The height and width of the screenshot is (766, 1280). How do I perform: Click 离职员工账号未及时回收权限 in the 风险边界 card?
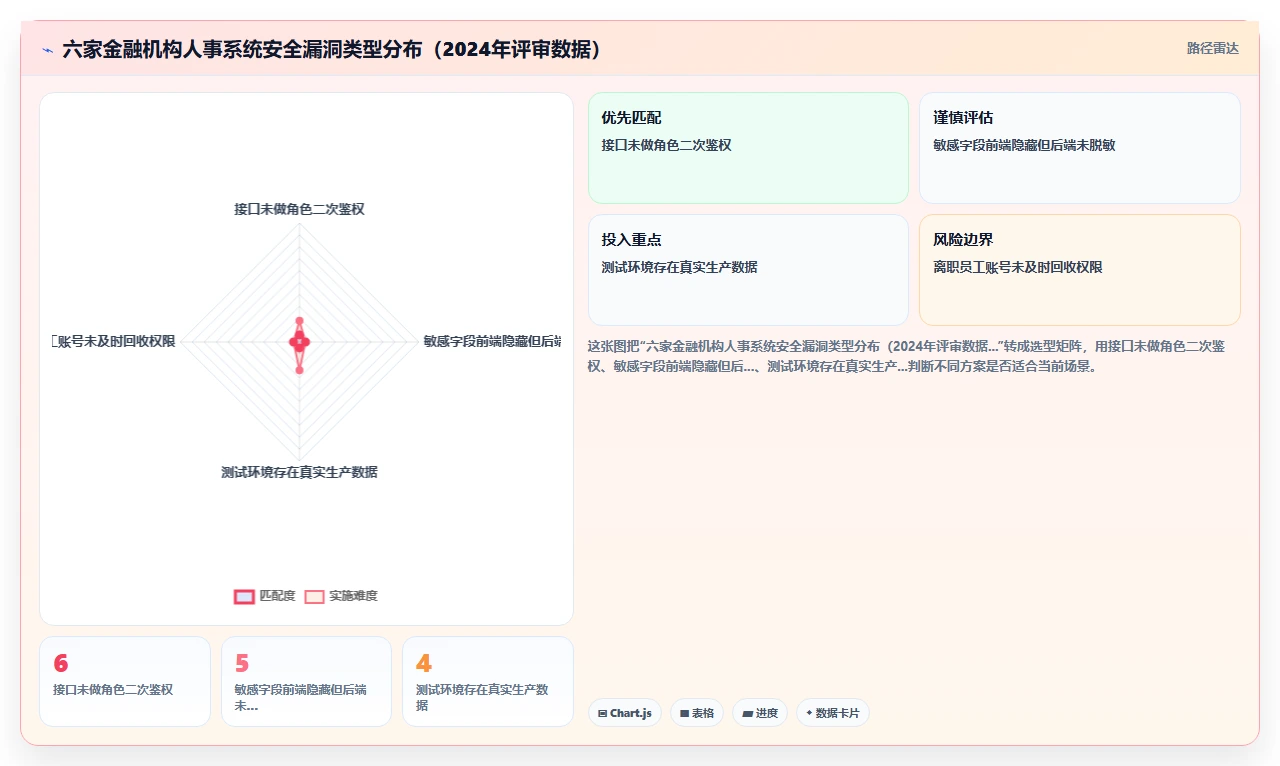pos(1018,267)
